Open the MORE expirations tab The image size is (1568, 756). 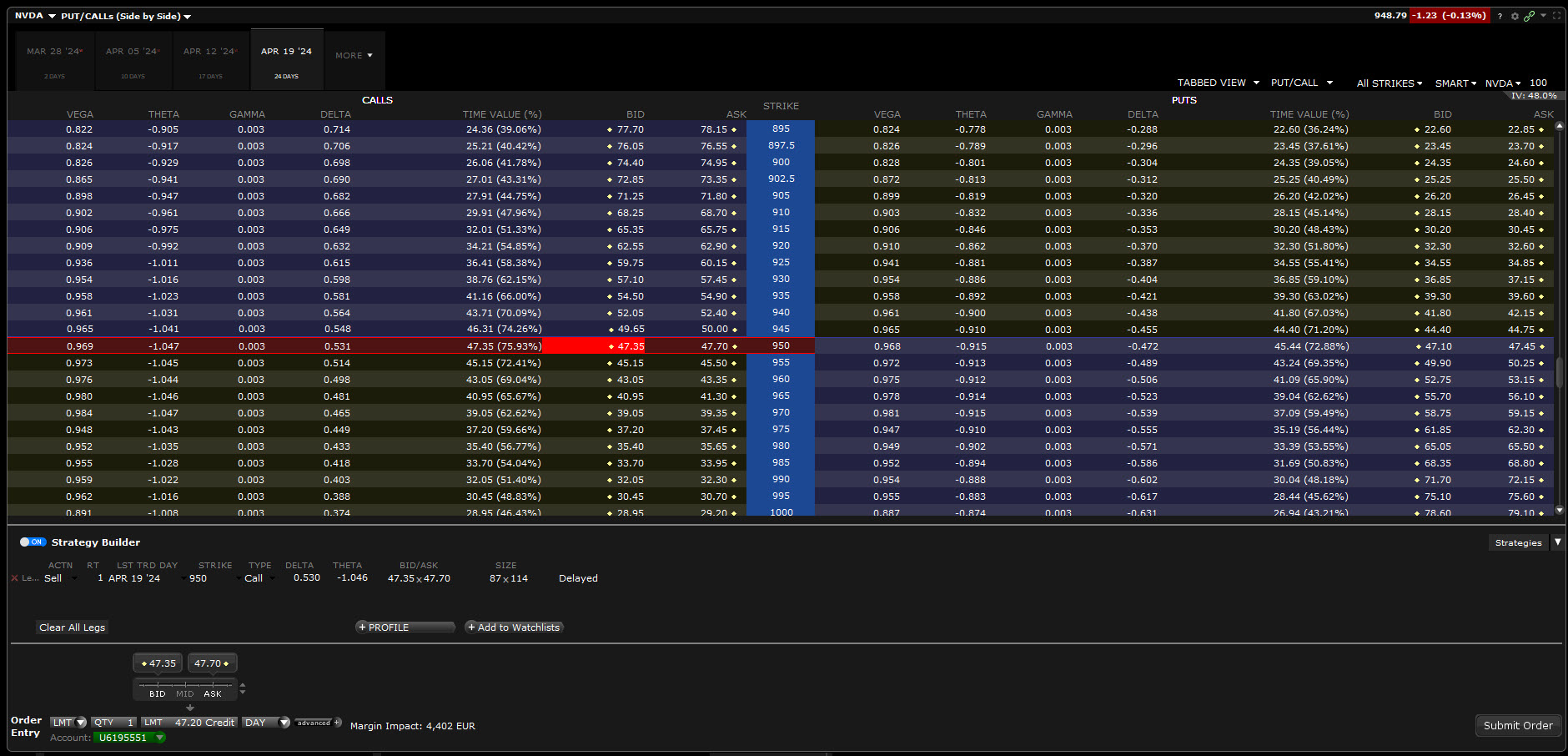pos(354,56)
